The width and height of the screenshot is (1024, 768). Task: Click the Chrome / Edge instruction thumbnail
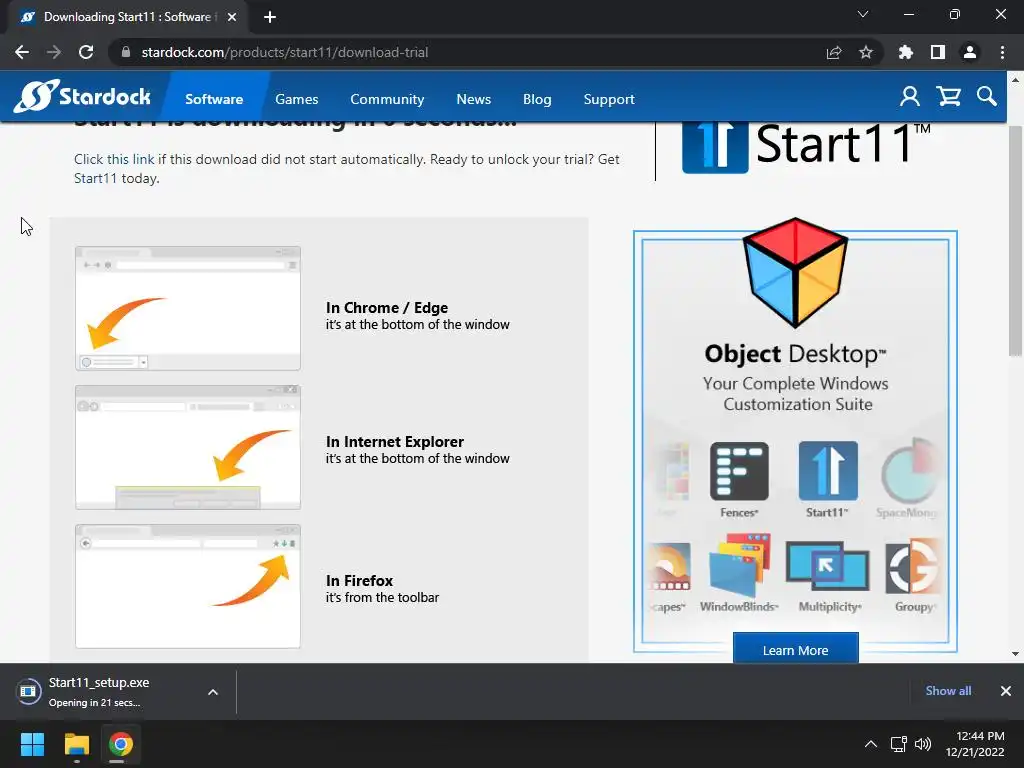[x=188, y=308]
